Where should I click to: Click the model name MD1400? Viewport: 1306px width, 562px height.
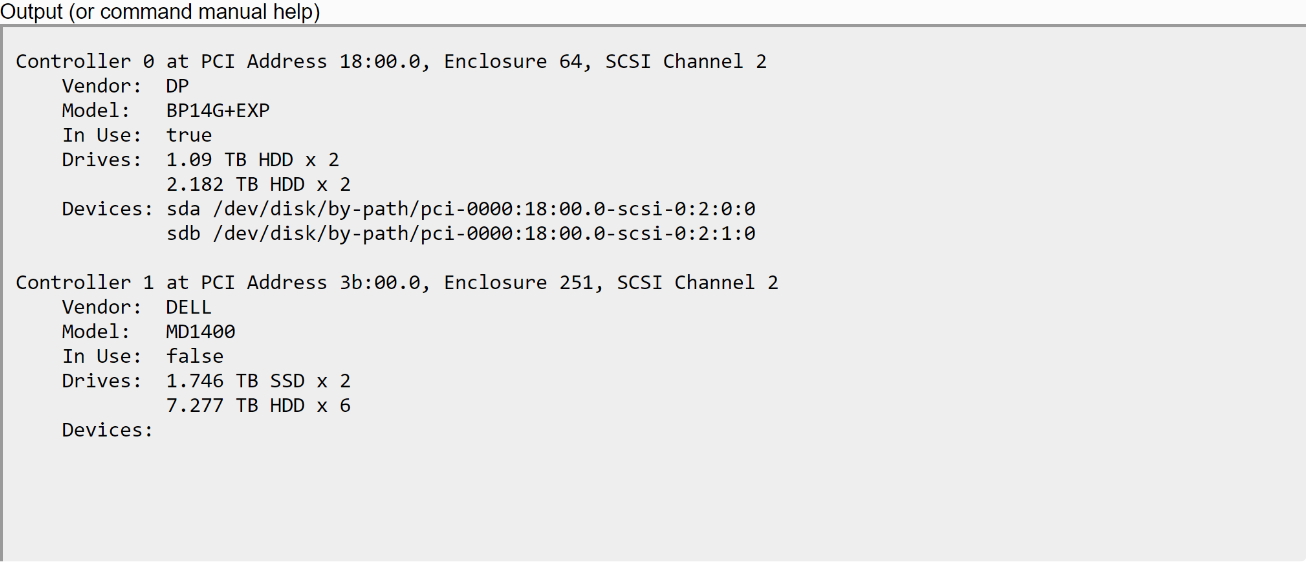point(201,332)
